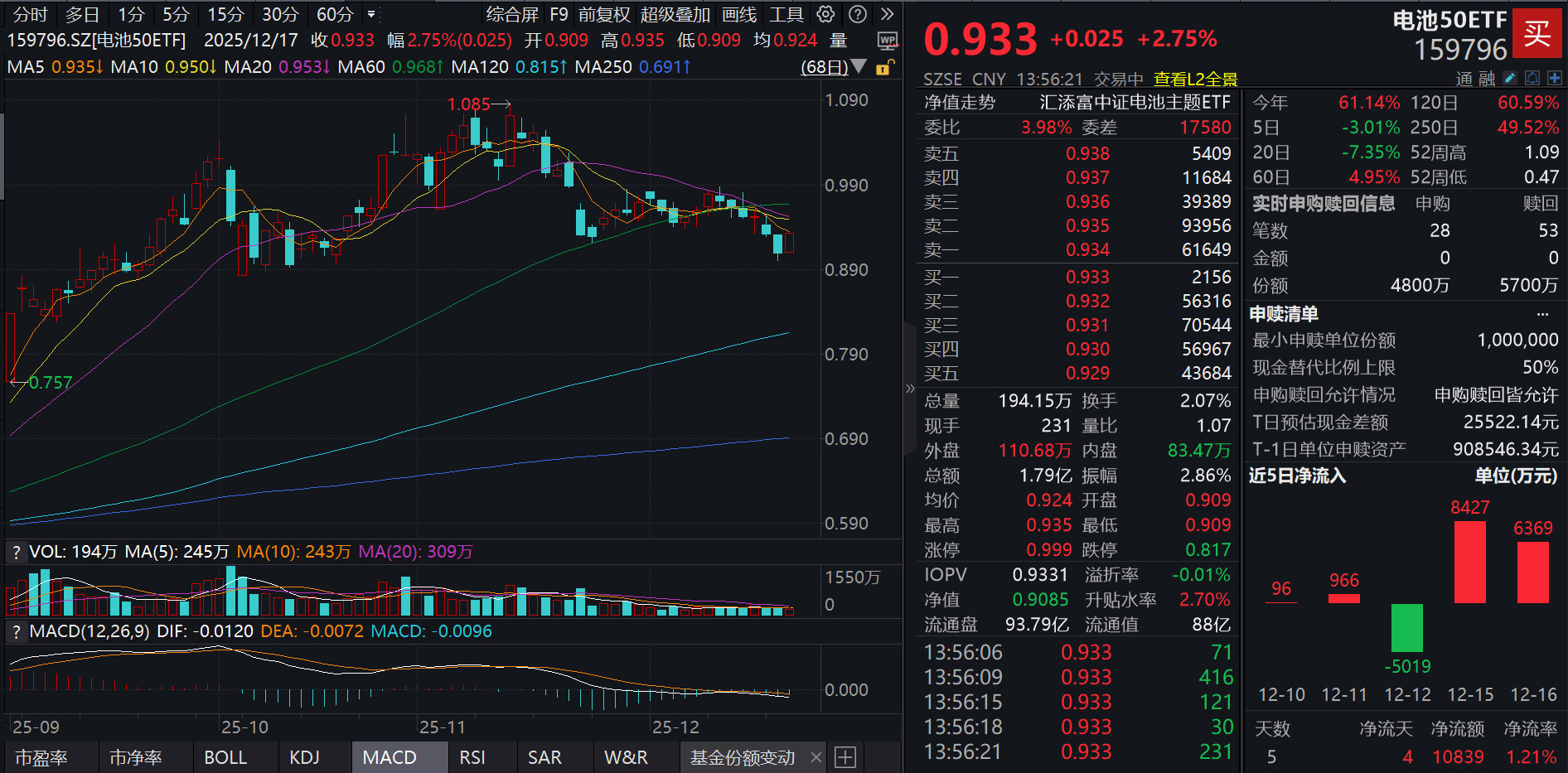Switch to the KDJ indicator tab
Viewport: 1568px width, 773px height.
tap(304, 756)
